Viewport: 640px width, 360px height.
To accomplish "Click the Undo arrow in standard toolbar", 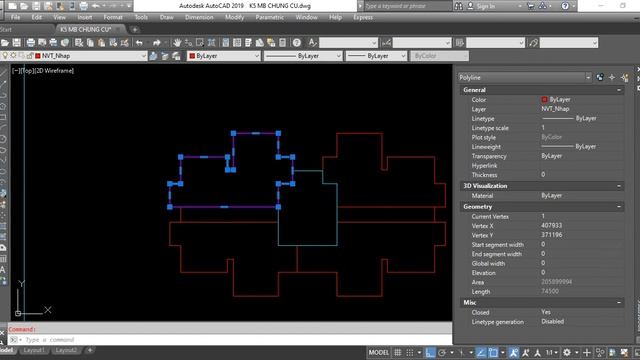I will pyautogui.click(x=139, y=43).
